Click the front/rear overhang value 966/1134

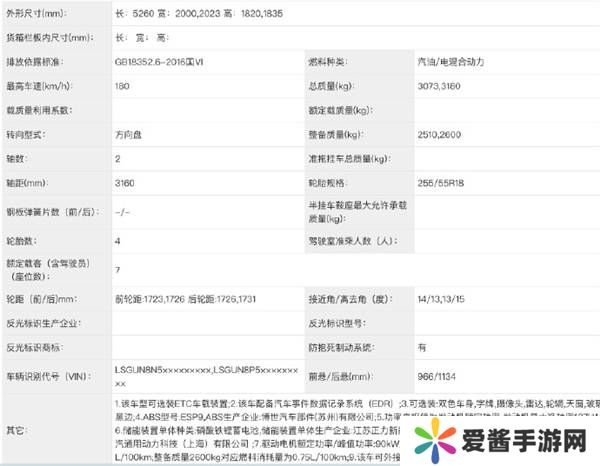coord(438,374)
